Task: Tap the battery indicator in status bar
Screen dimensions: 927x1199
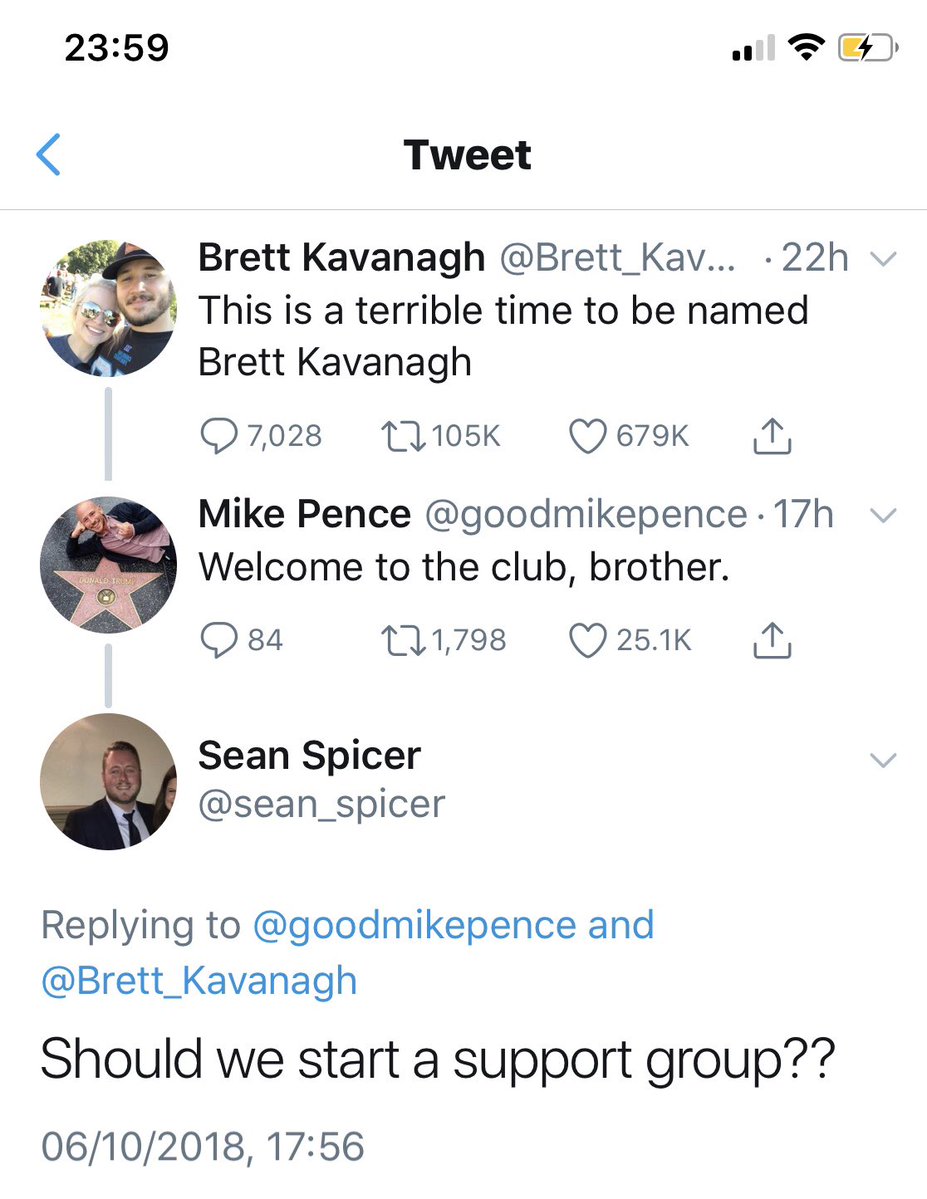Action: point(867,48)
